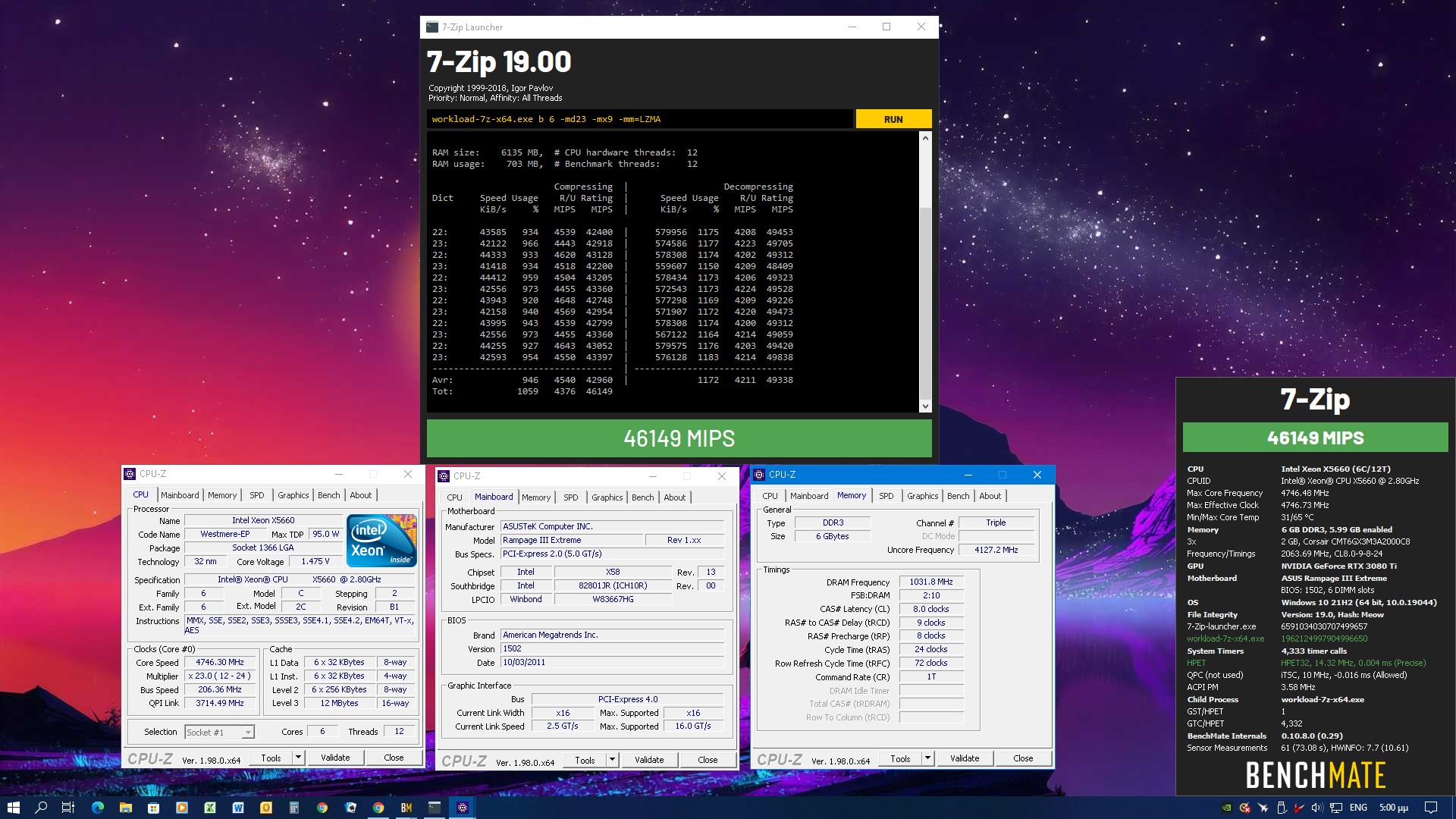Open Calculator from the taskbar

click(x=293, y=808)
